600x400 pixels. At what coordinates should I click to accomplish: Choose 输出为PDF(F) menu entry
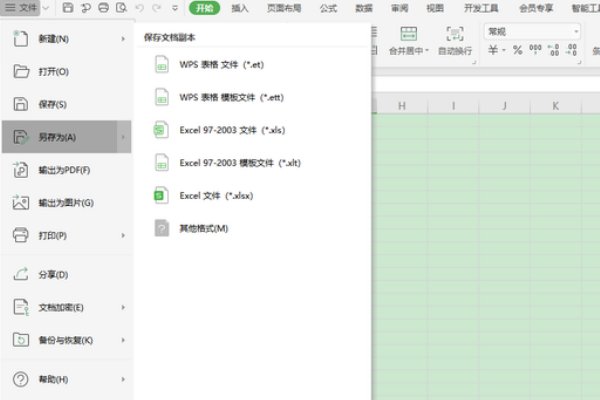[x=67, y=170]
